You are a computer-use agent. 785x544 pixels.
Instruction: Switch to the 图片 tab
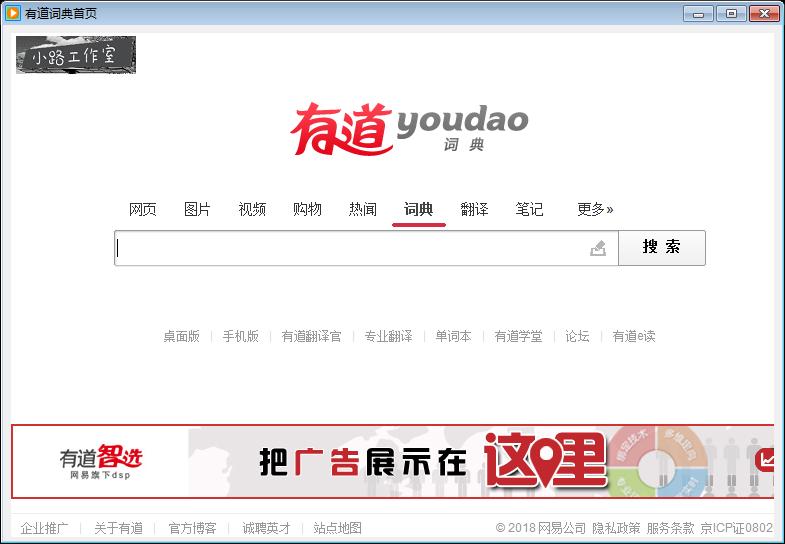(x=197, y=209)
